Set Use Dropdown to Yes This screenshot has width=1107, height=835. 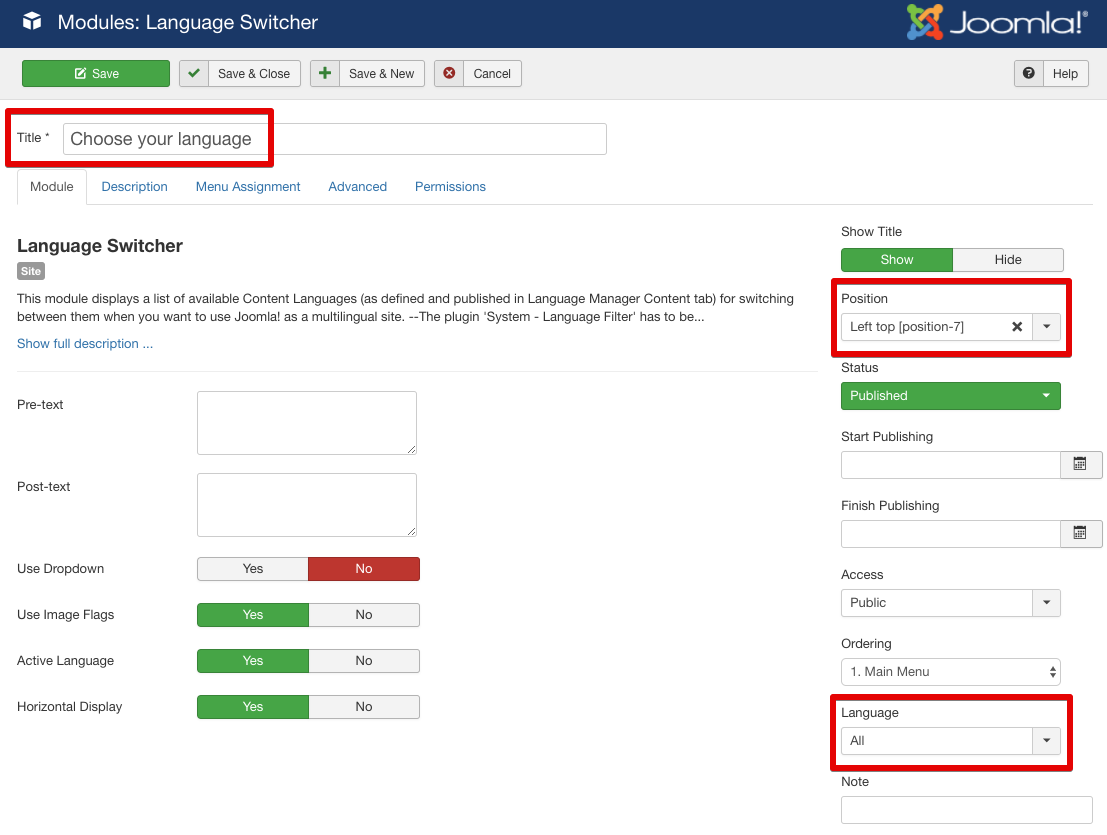tap(253, 569)
